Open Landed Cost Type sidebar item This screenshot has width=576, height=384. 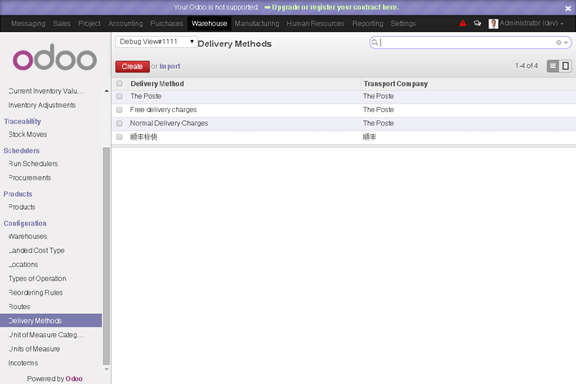coord(36,250)
